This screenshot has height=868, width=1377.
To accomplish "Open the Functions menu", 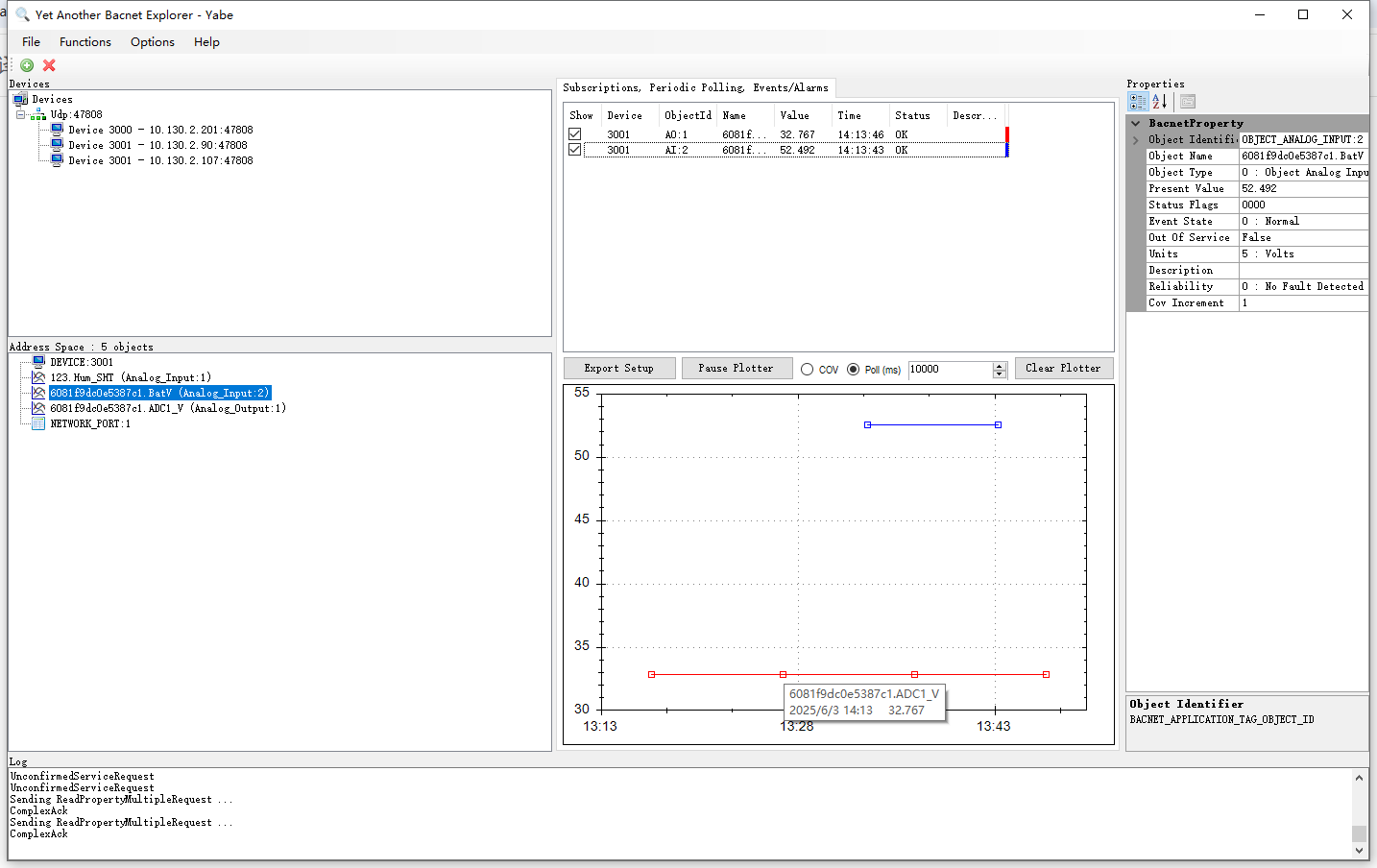I will (x=85, y=41).
